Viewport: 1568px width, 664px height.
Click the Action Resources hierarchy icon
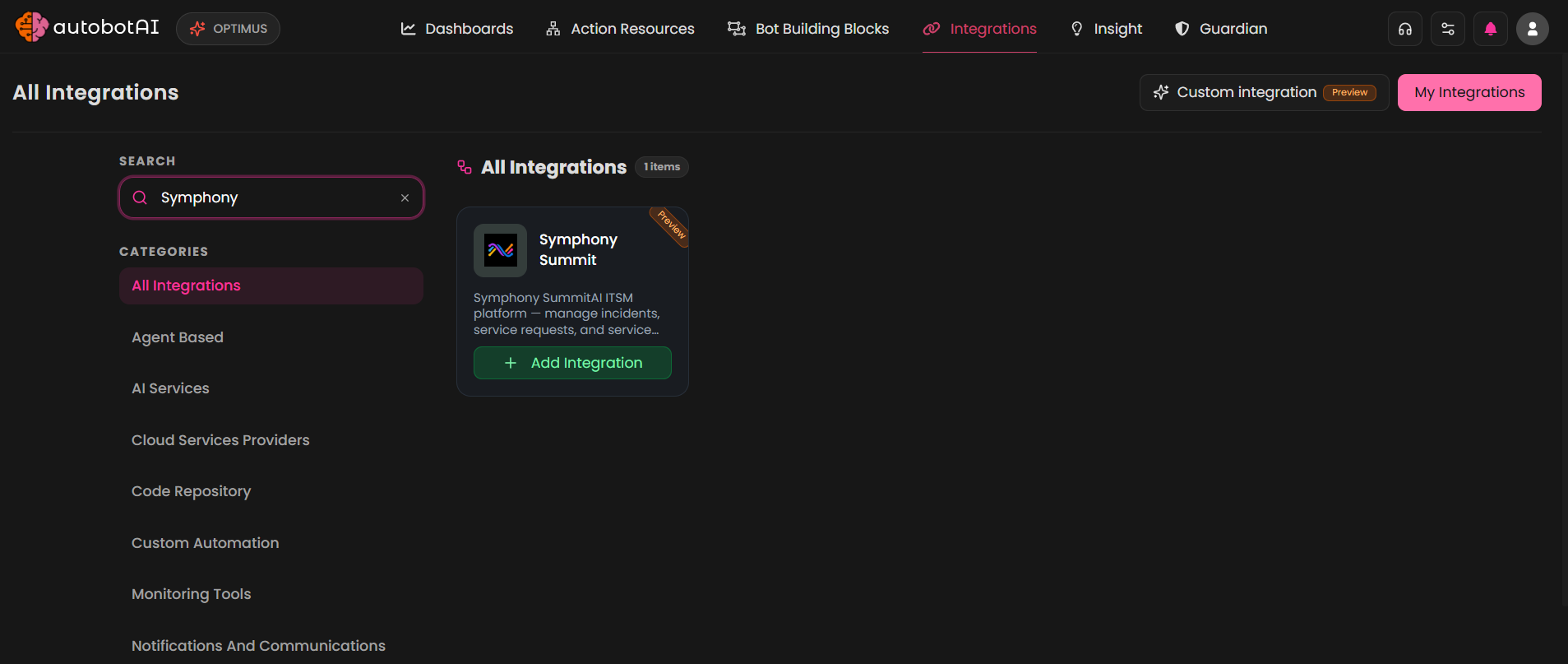point(553,29)
